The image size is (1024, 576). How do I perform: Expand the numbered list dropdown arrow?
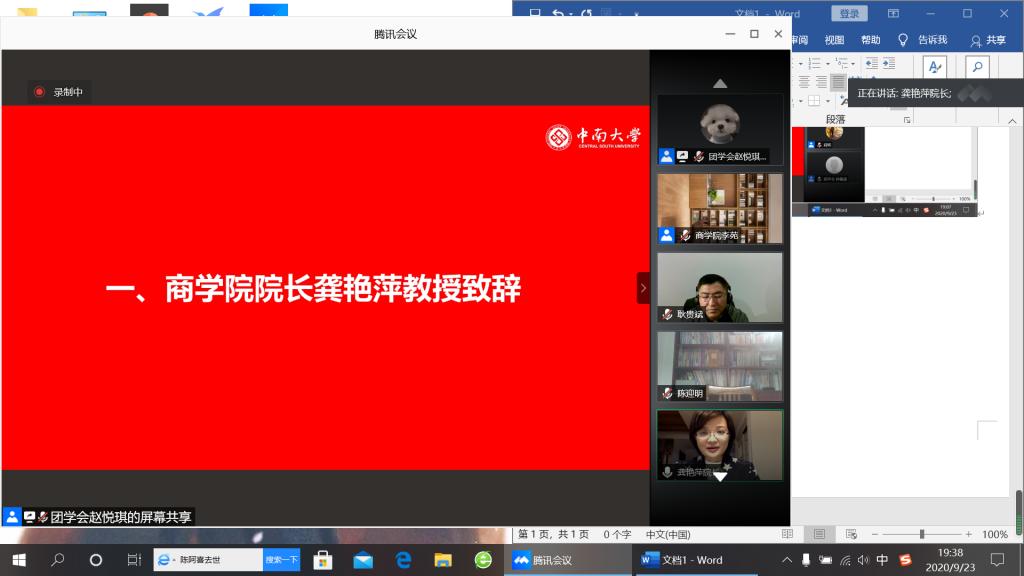click(x=827, y=63)
